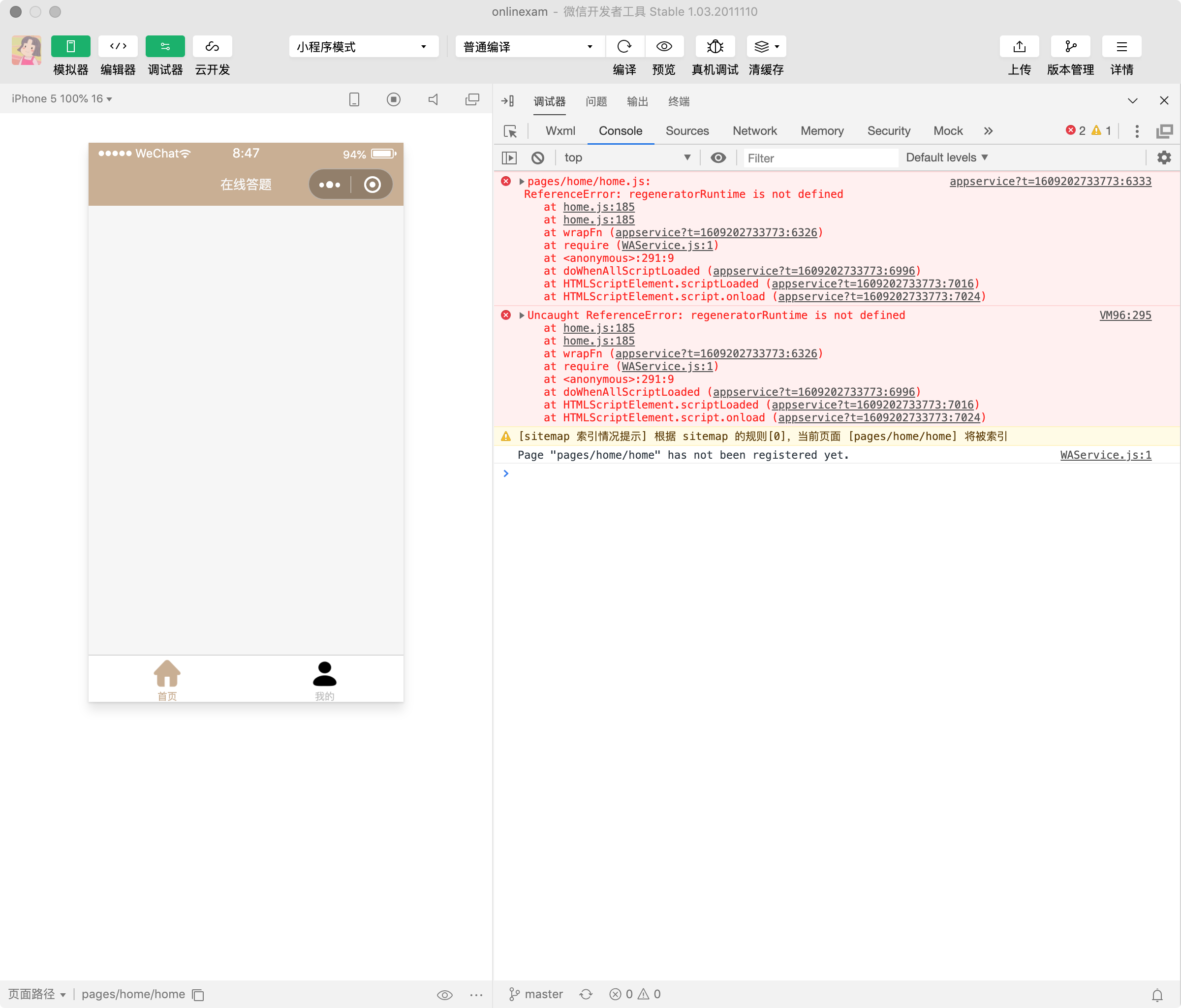
Task: Switch to the 问题 problems tab
Action: (596, 101)
